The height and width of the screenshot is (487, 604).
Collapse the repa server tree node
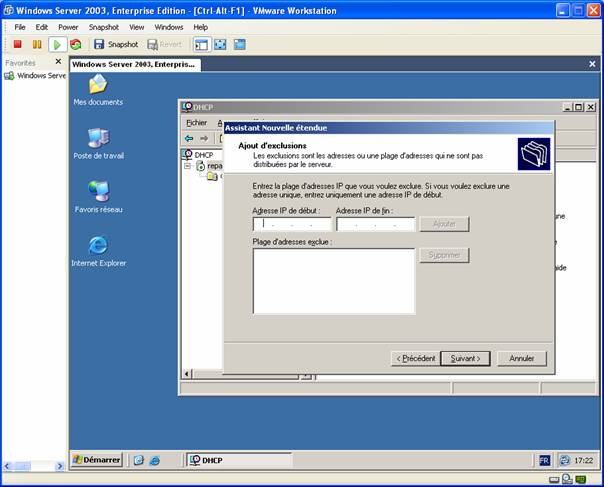[187, 166]
